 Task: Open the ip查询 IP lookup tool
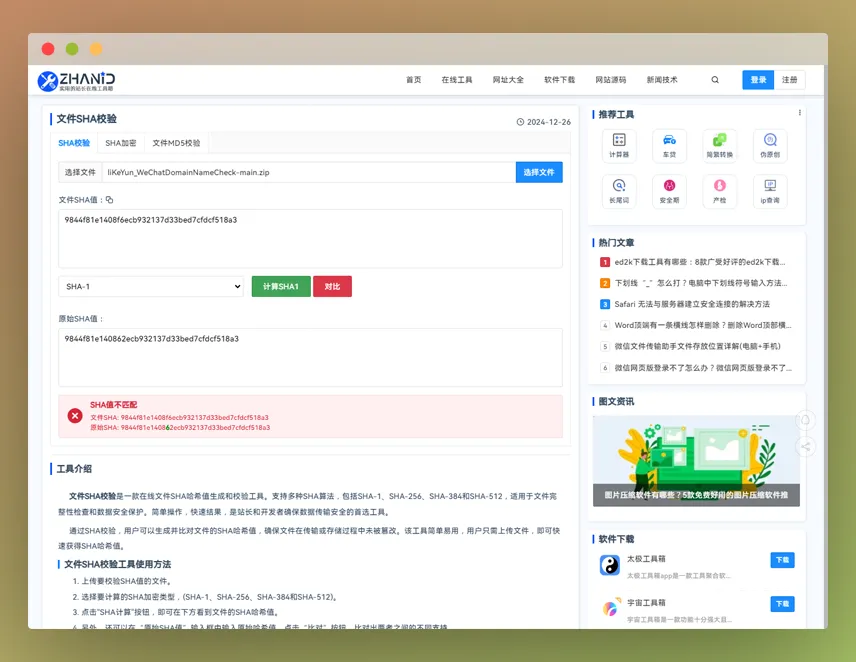tap(771, 190)
